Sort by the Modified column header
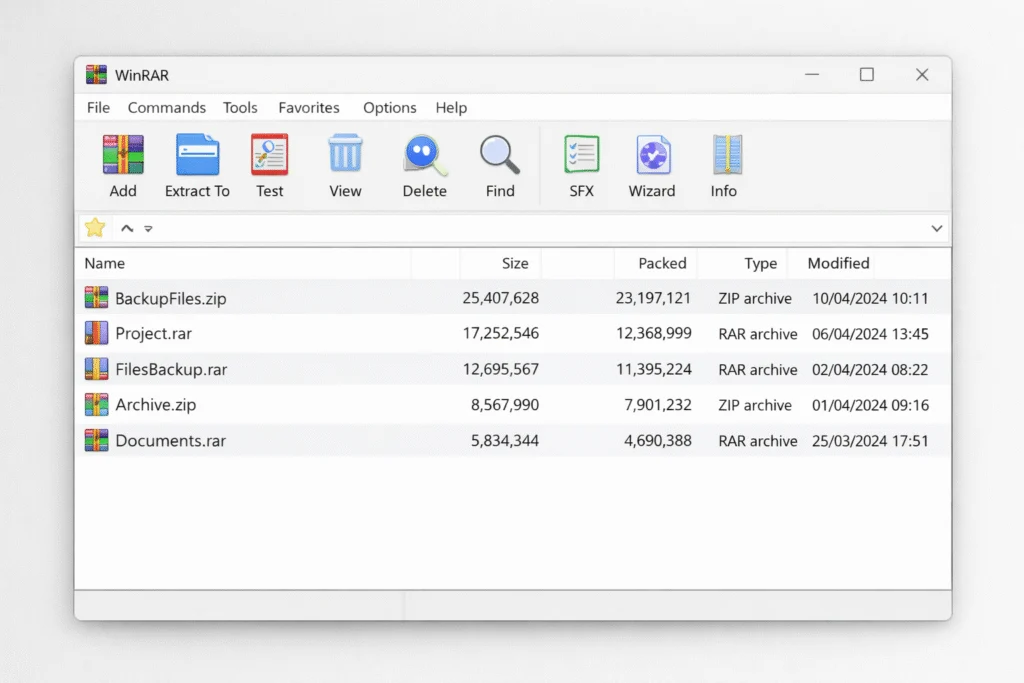The width and height of the screenshot is (1024, 683). click(835, 263)
